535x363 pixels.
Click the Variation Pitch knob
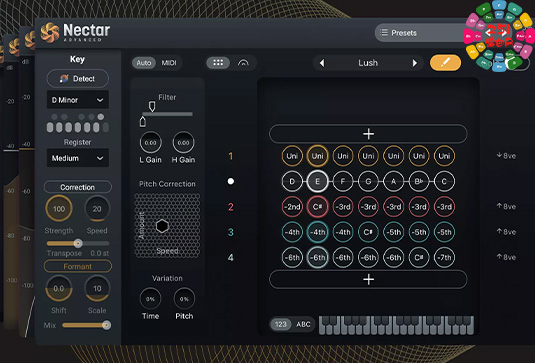(184, 299)
